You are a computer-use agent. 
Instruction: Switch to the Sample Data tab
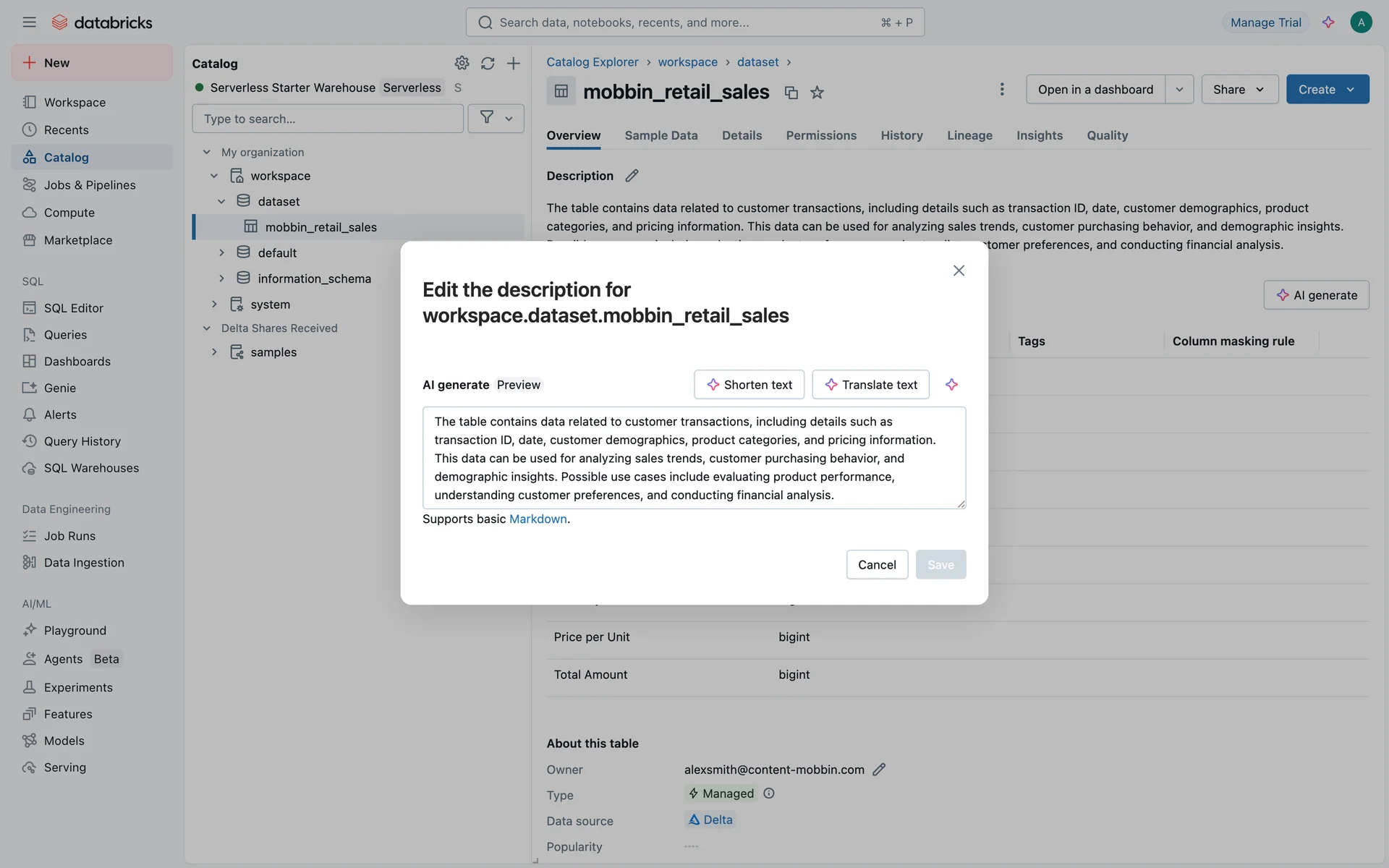tap(660, 135)
